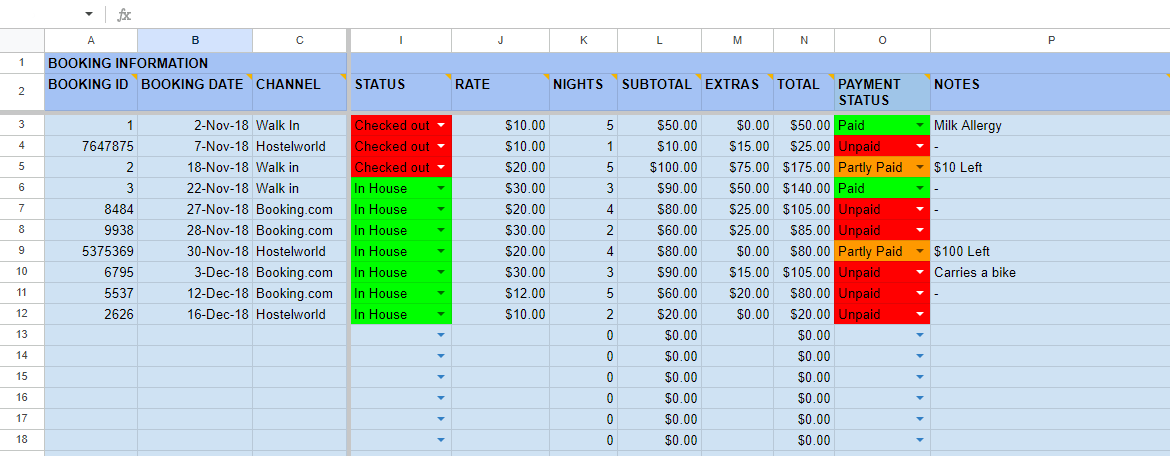Select row 7 header
This screenshot has width=1170, height=456.
pos(22,209)
